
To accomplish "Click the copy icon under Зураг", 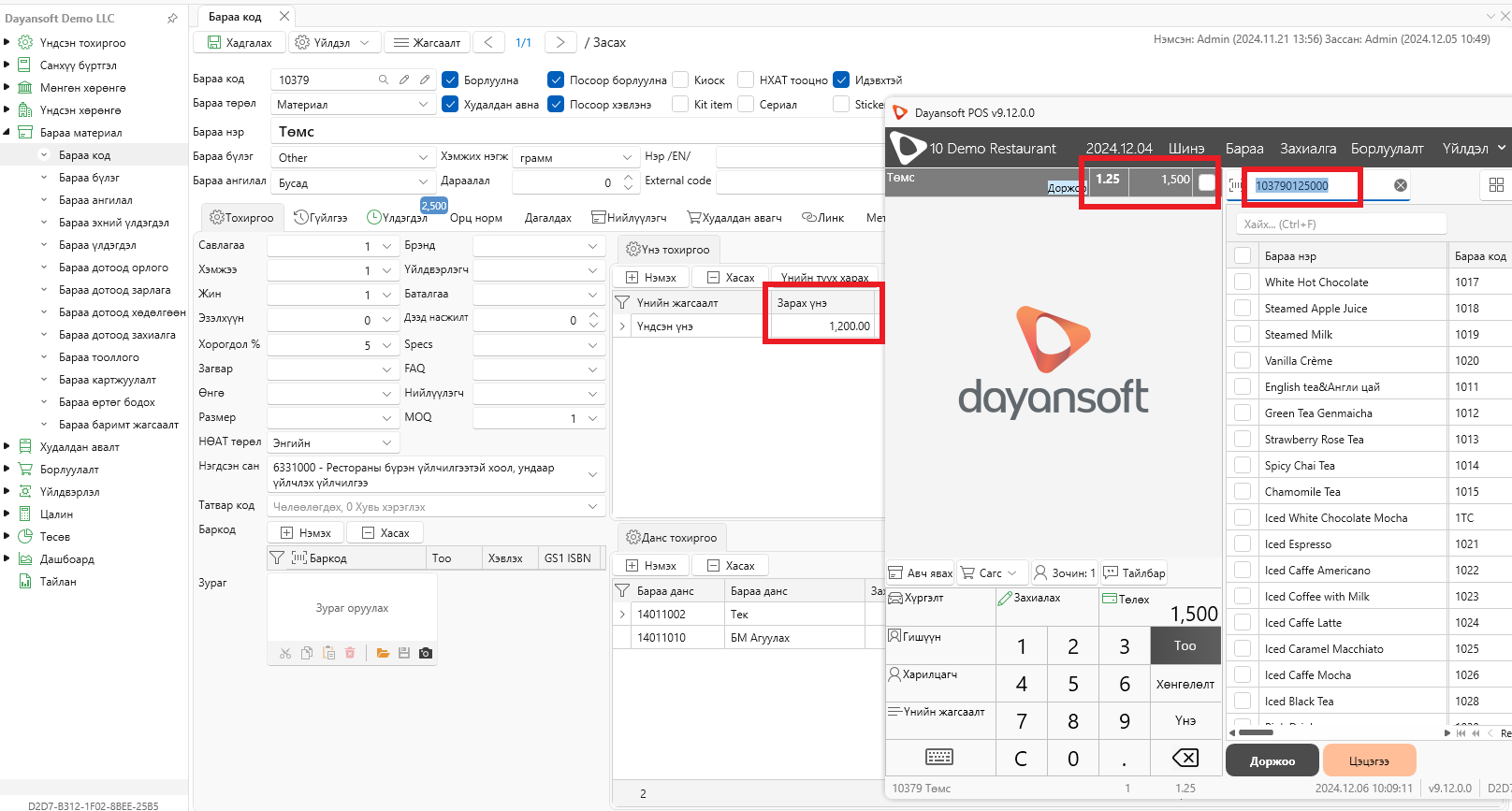I will tap(307, 653).
